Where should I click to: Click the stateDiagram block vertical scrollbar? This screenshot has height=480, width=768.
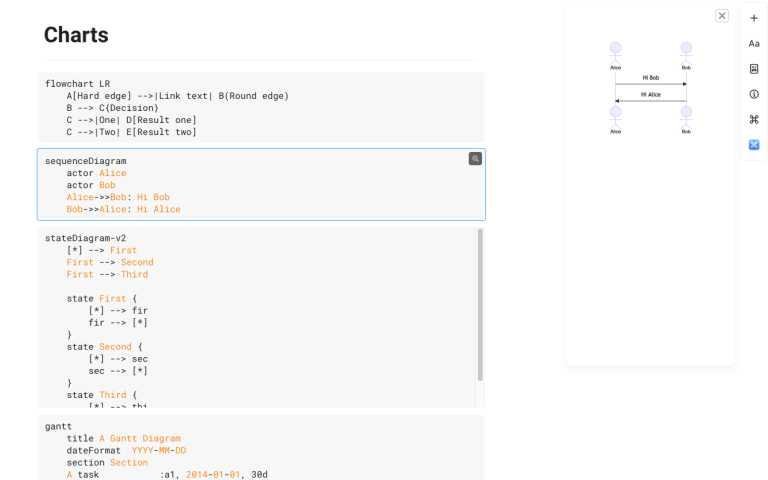pos(480,305)
